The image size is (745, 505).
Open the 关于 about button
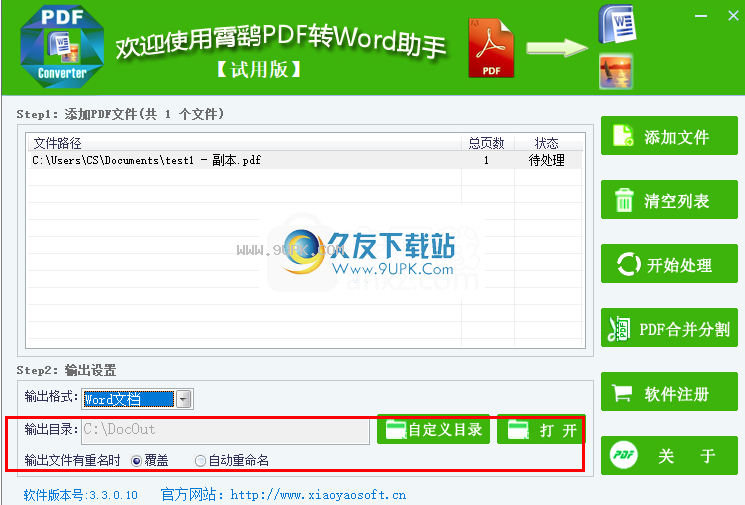(669, 456)
